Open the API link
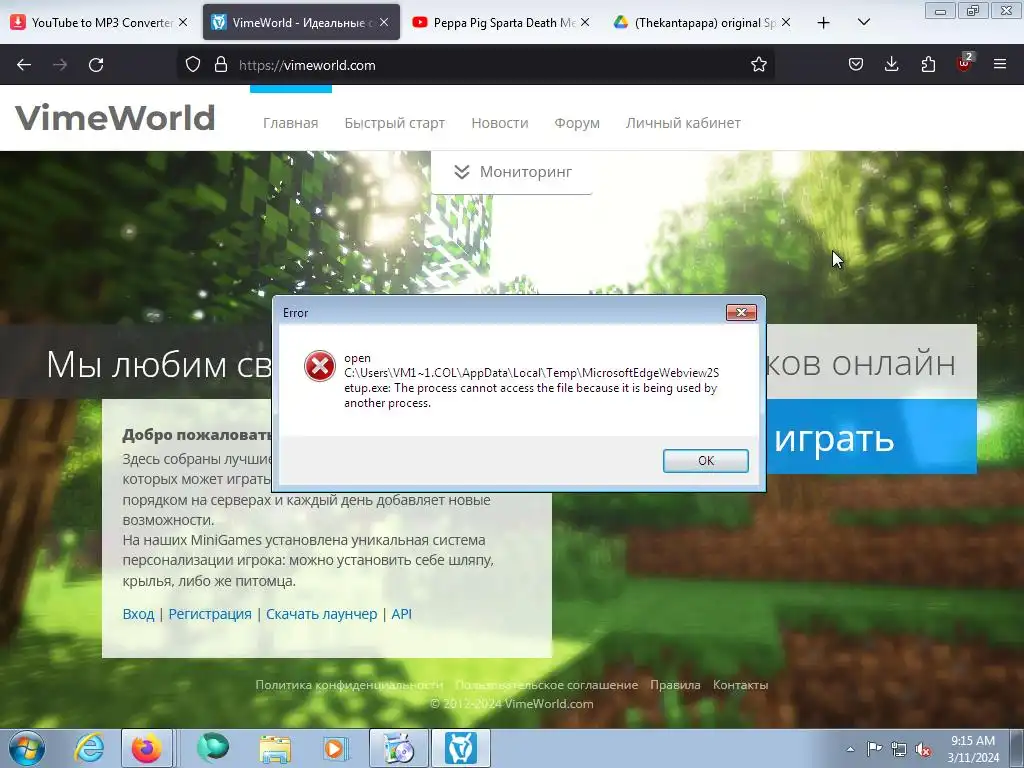 [401, 614]
